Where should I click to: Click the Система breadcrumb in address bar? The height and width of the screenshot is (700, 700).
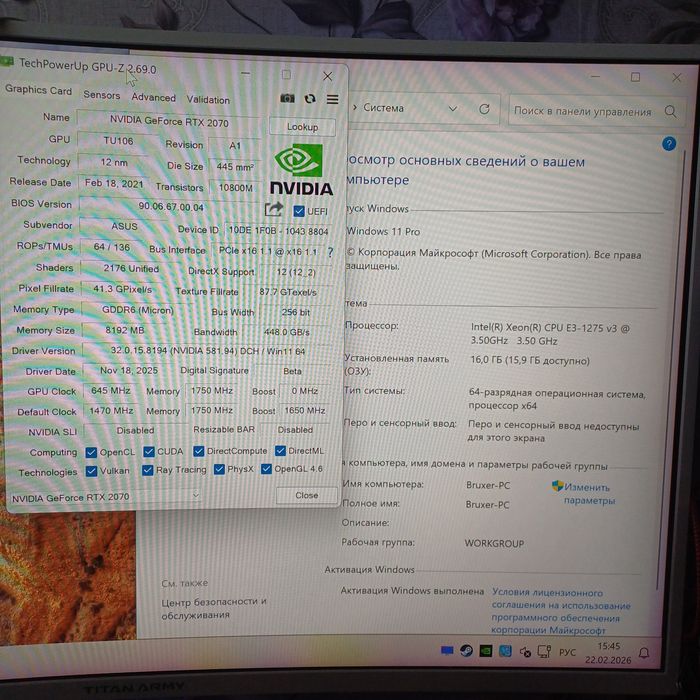pos(383,108)
